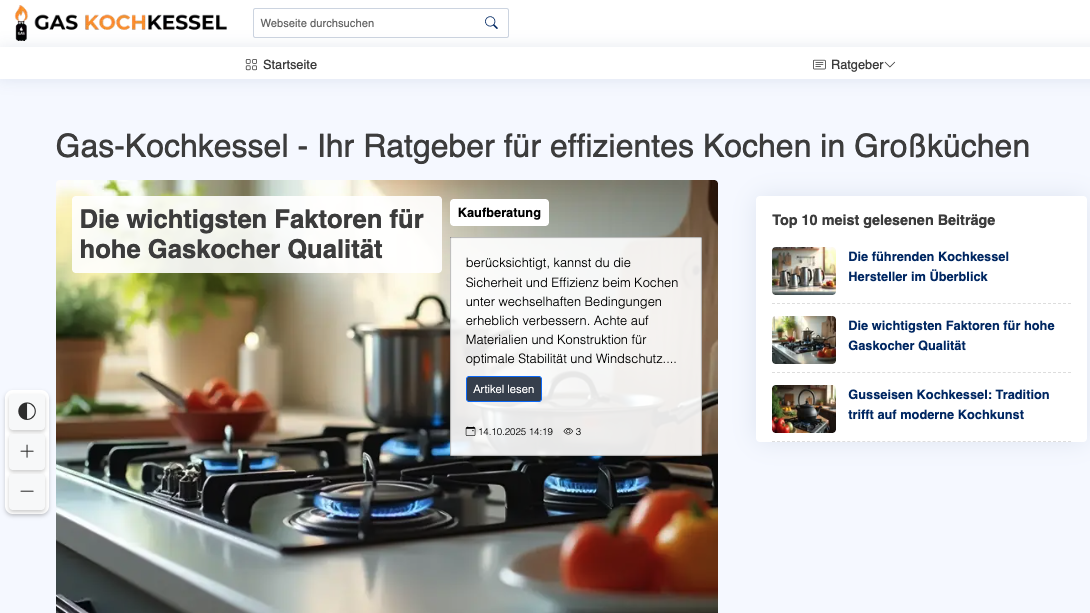Click the calendar icon on the article card
Viewport: 1090px width, 613px height.
tap(470, 431)
